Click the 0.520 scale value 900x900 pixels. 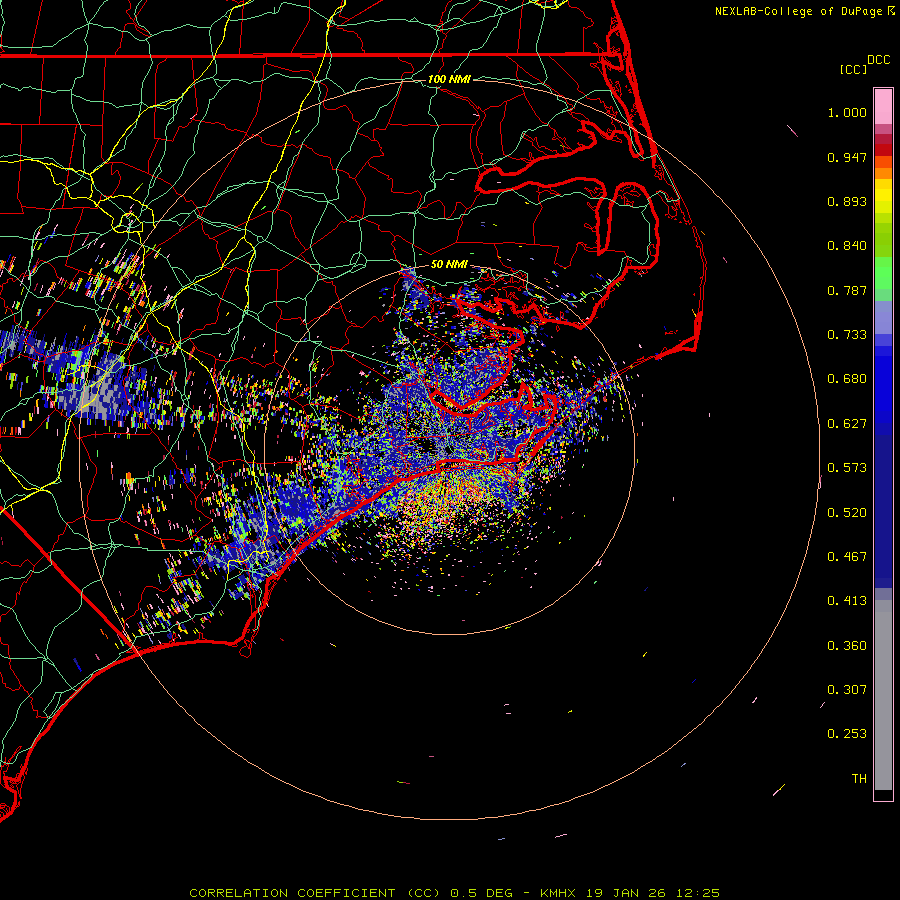[847, 513]
